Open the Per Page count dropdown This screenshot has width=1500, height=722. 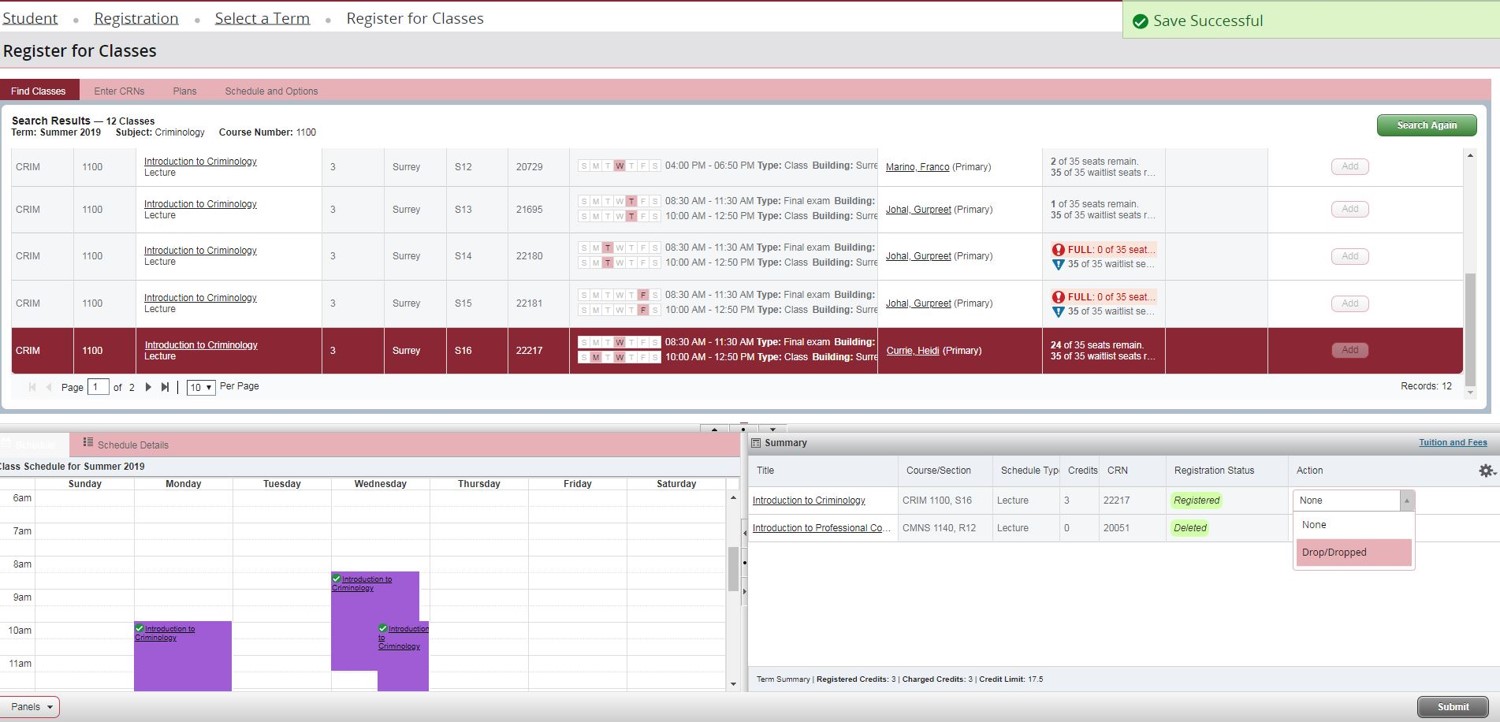coord(201,387)
